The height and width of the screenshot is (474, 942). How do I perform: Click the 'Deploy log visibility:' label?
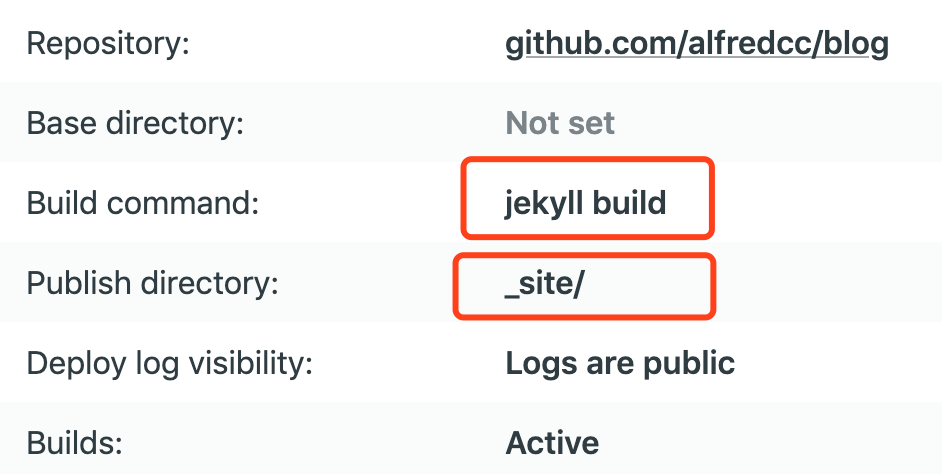coord(170,363)
